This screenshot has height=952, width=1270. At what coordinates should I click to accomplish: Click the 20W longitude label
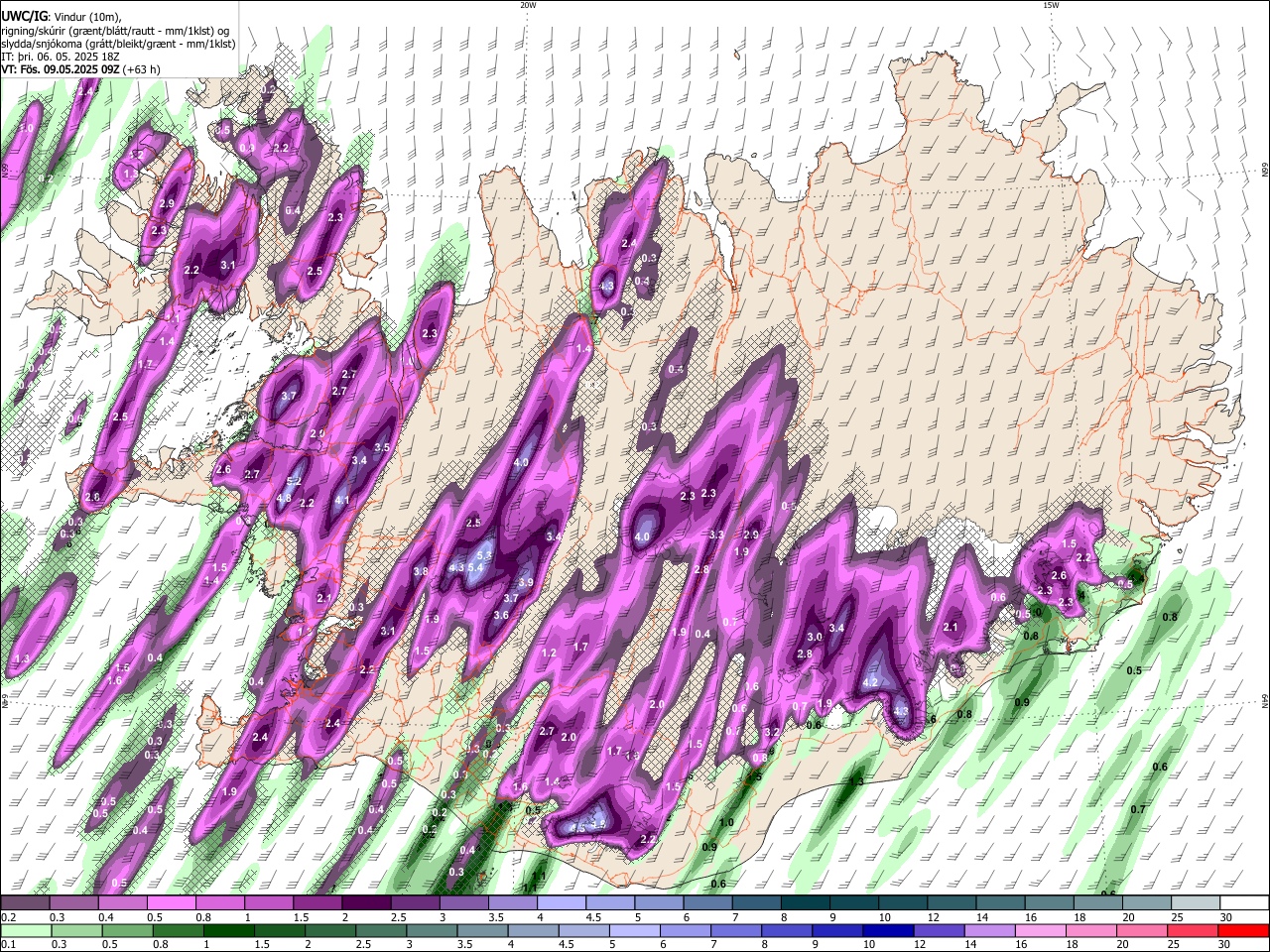tap(528, 5)
